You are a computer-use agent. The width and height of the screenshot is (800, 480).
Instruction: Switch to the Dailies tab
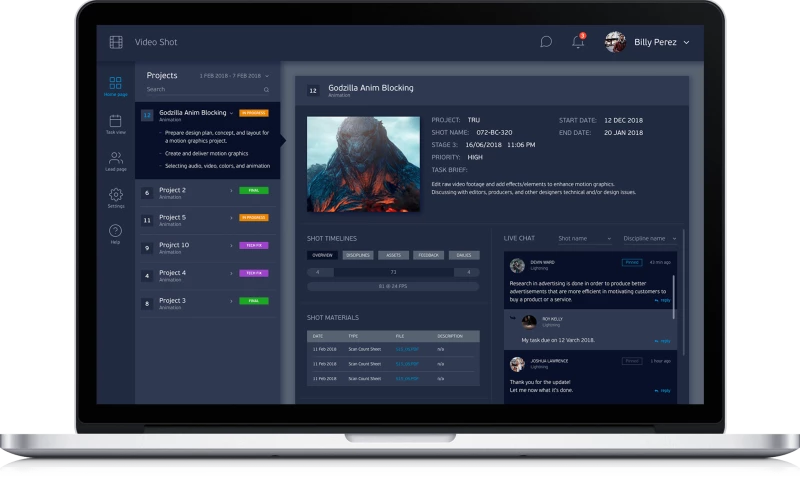(x=464, y=255)
